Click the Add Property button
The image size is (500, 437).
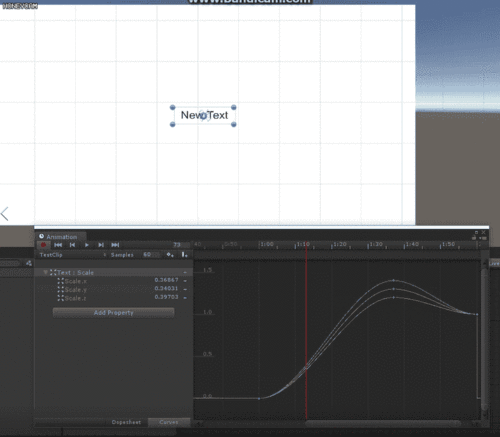pyautogui.click(x=113, y=313)
